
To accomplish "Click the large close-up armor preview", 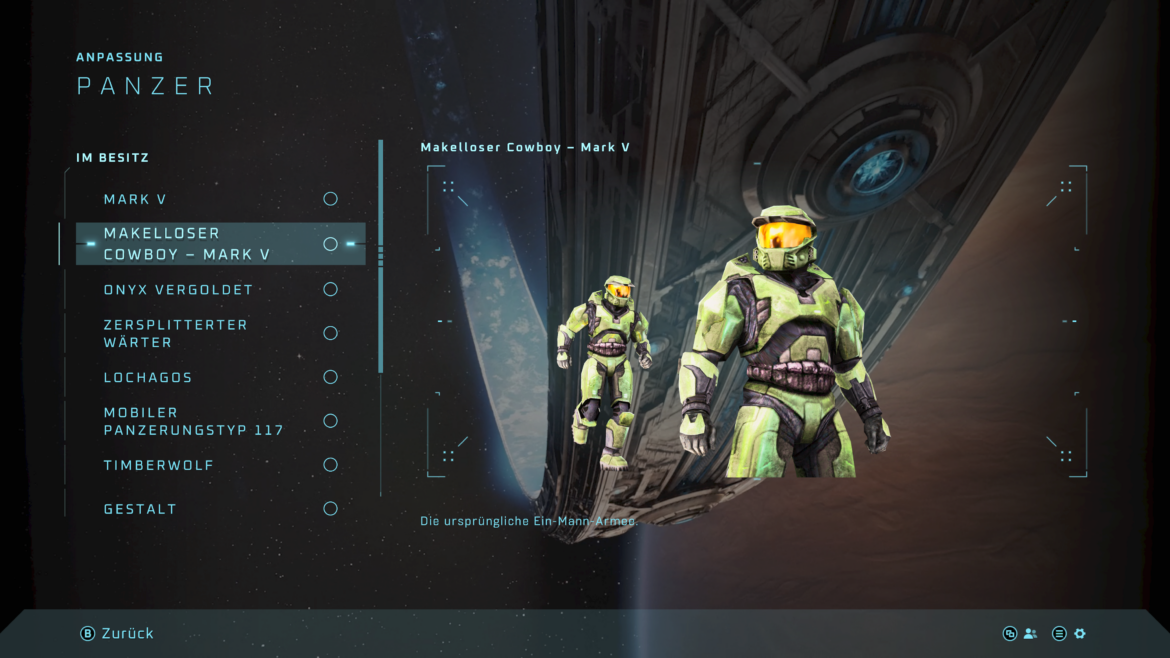I will pos(783,342).
